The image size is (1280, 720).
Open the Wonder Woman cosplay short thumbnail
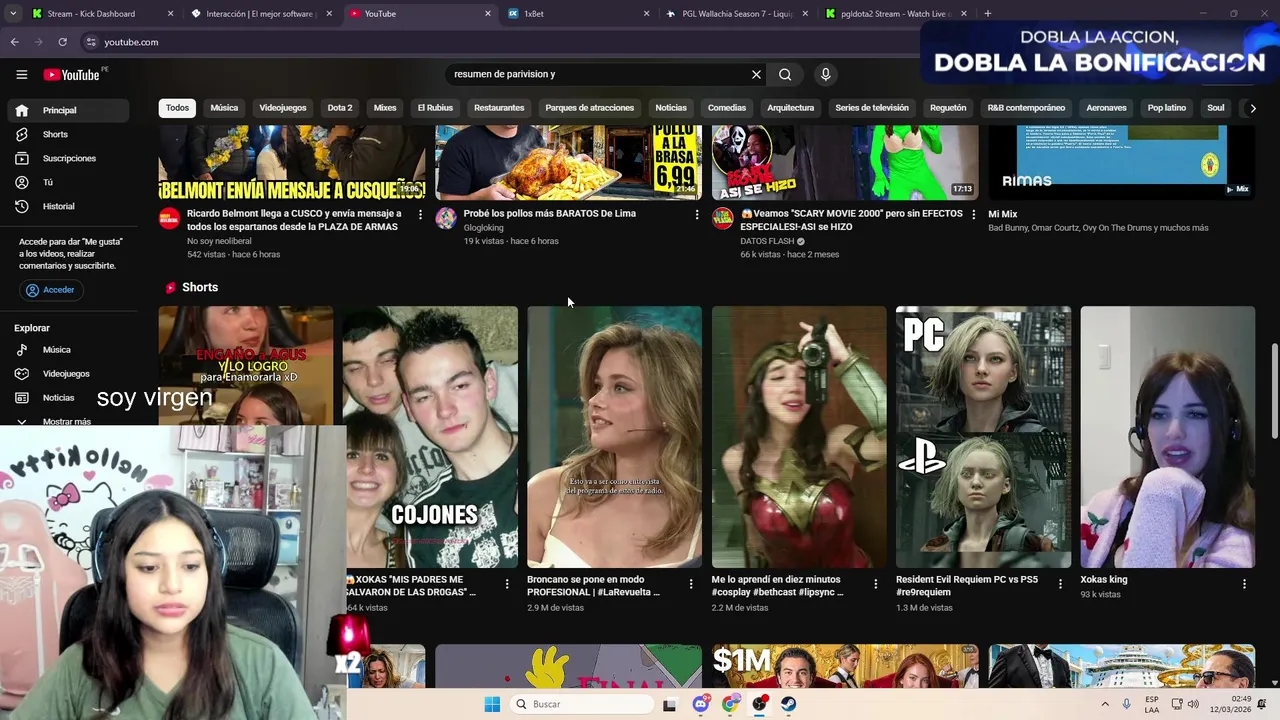tap(799, 437)
